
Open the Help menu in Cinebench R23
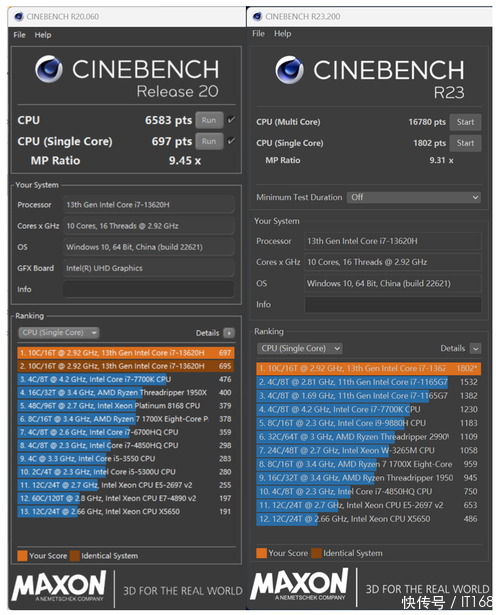pyautogui.click(x=282, y=34)
